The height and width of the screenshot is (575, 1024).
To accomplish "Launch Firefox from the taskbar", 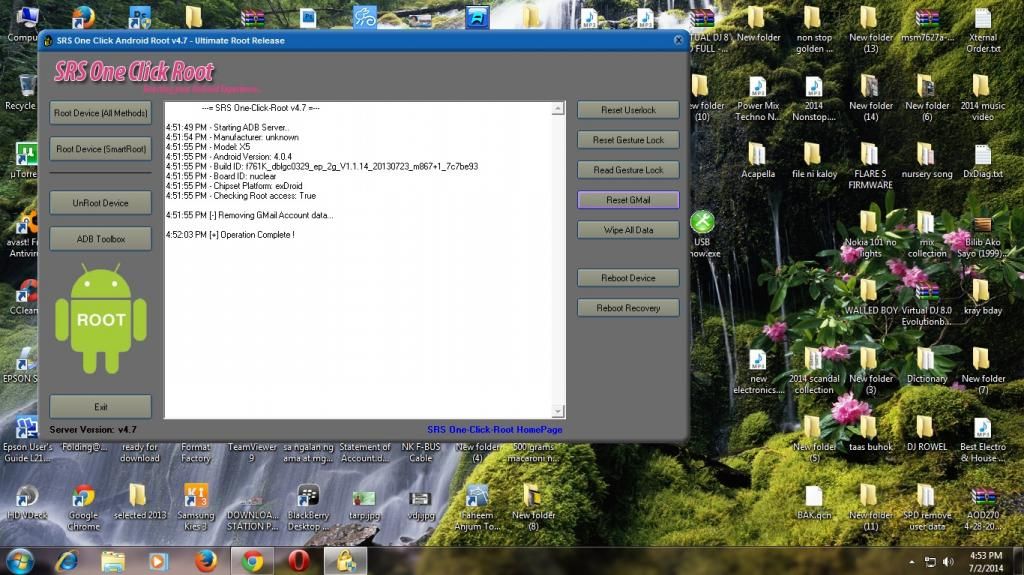I will tap(206, 560).
